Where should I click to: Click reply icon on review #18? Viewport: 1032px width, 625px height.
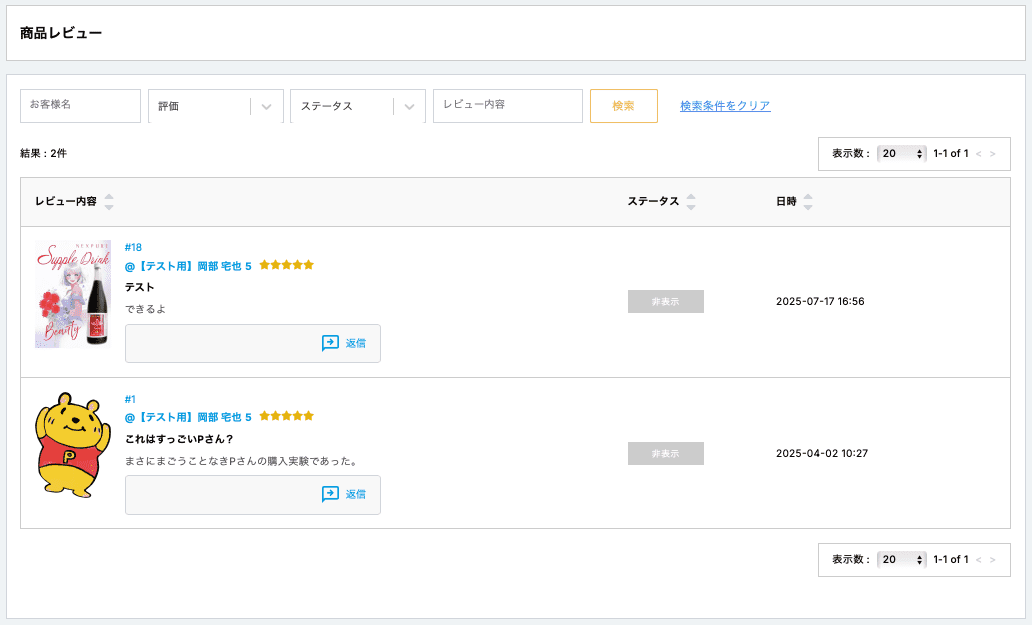click(x=330, y=343)
